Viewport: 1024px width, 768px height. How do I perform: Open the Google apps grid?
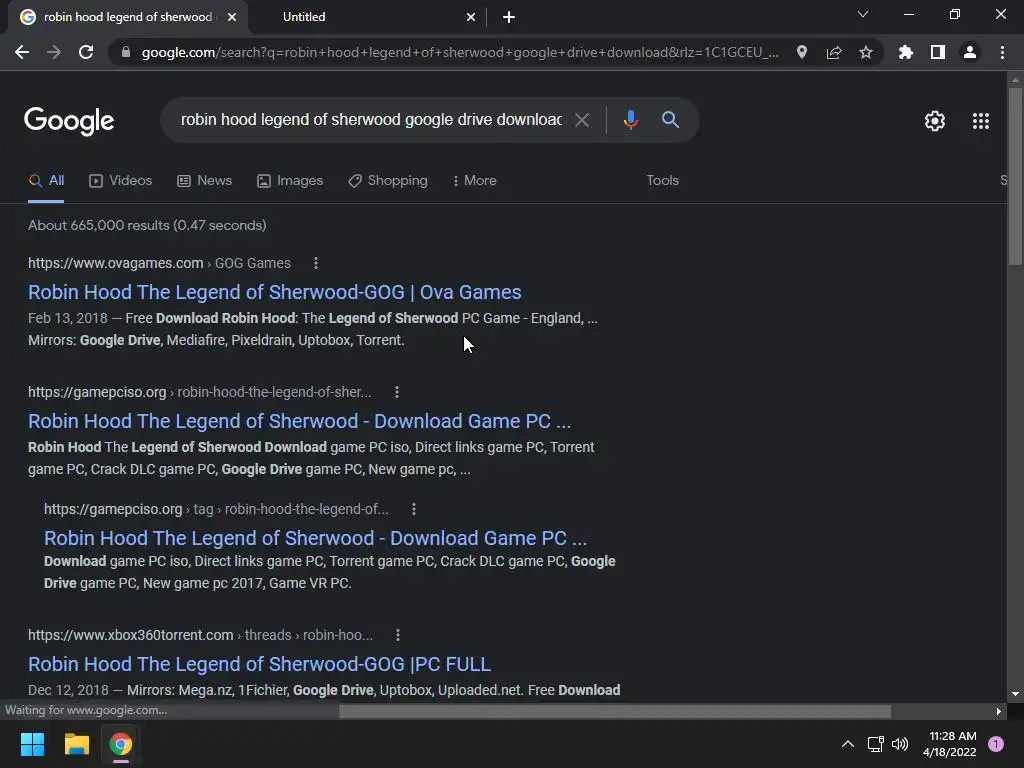tap(981, 121)
